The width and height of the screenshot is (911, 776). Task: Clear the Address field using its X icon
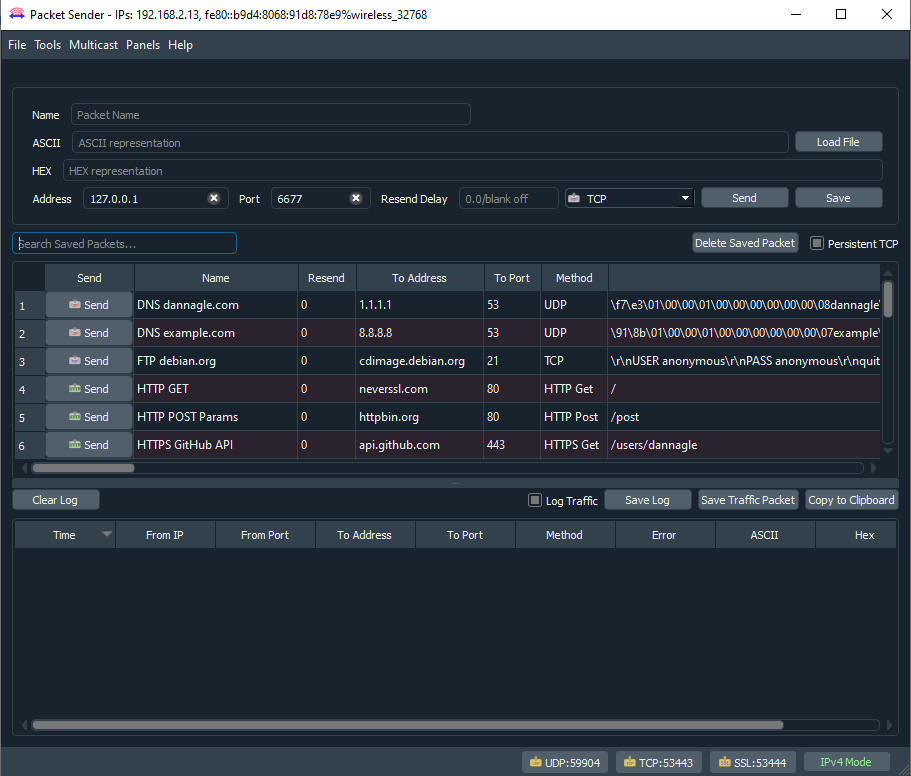pos(214,198)
